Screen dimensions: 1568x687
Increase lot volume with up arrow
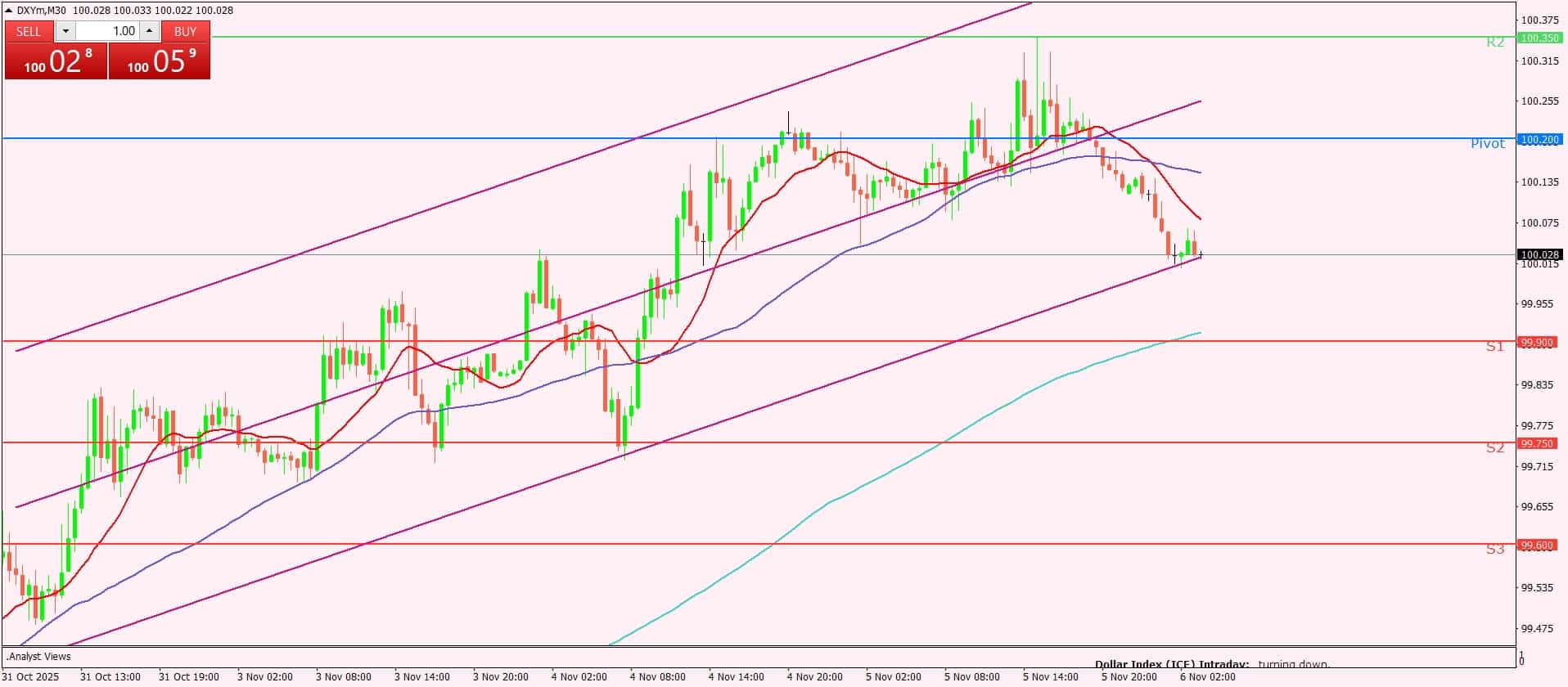click(x=149, y=31)
